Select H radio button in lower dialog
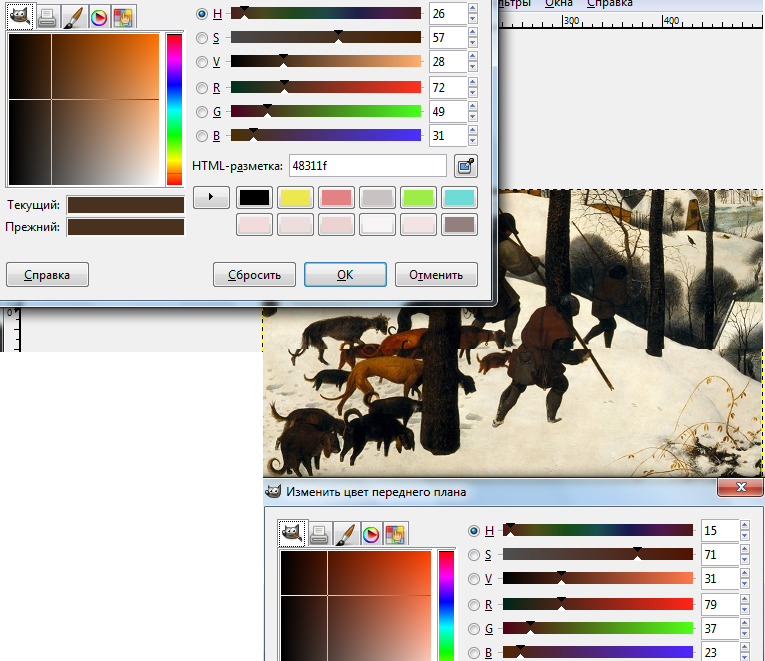765x661 pixels. coord(474,530)
